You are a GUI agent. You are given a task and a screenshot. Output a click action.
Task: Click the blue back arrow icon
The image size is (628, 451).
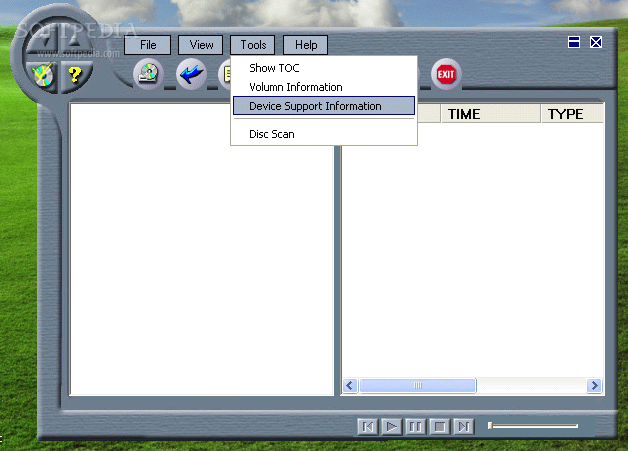pyautogui.click(x=191, y=74)
